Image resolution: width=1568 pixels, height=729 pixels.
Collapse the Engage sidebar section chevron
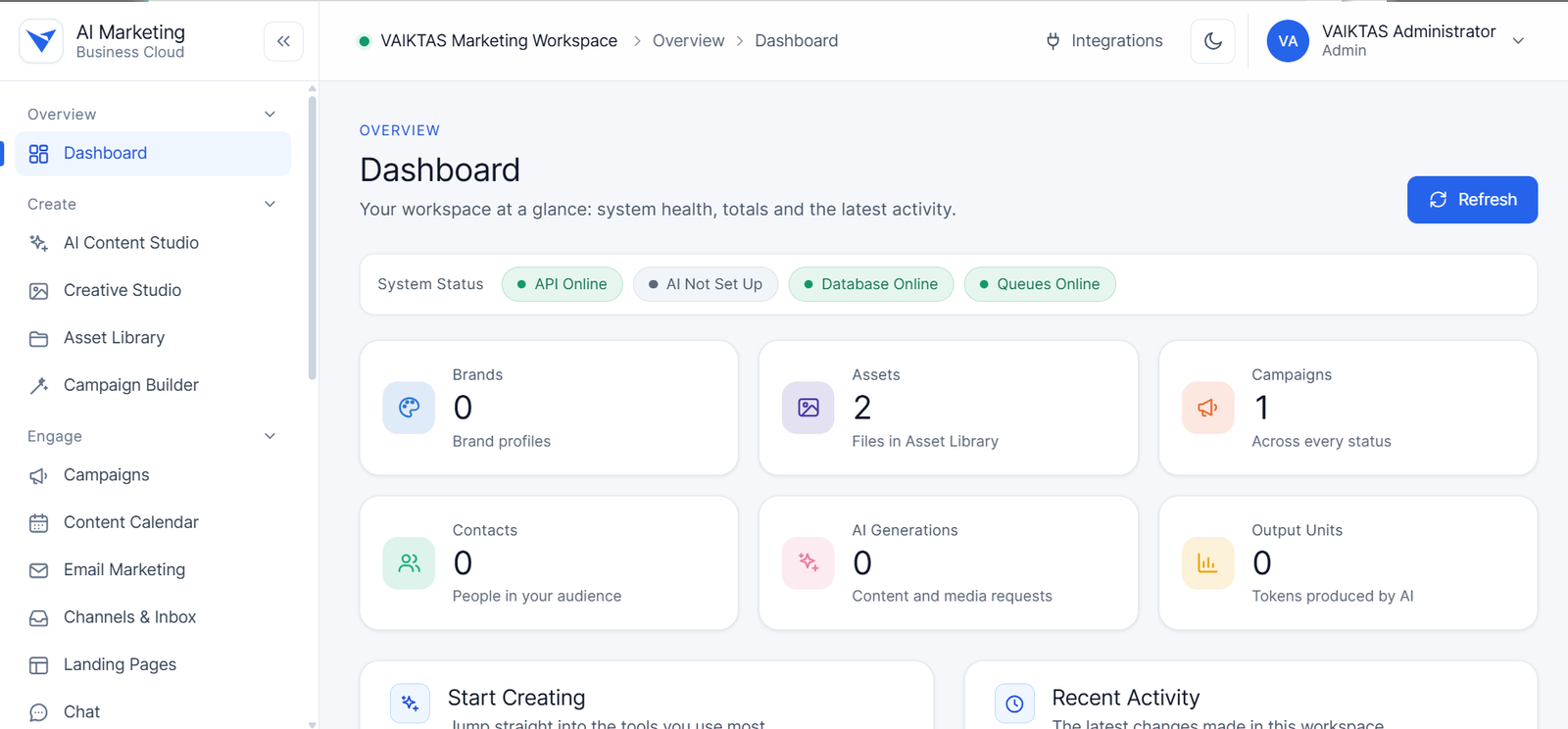pos(270,436)
